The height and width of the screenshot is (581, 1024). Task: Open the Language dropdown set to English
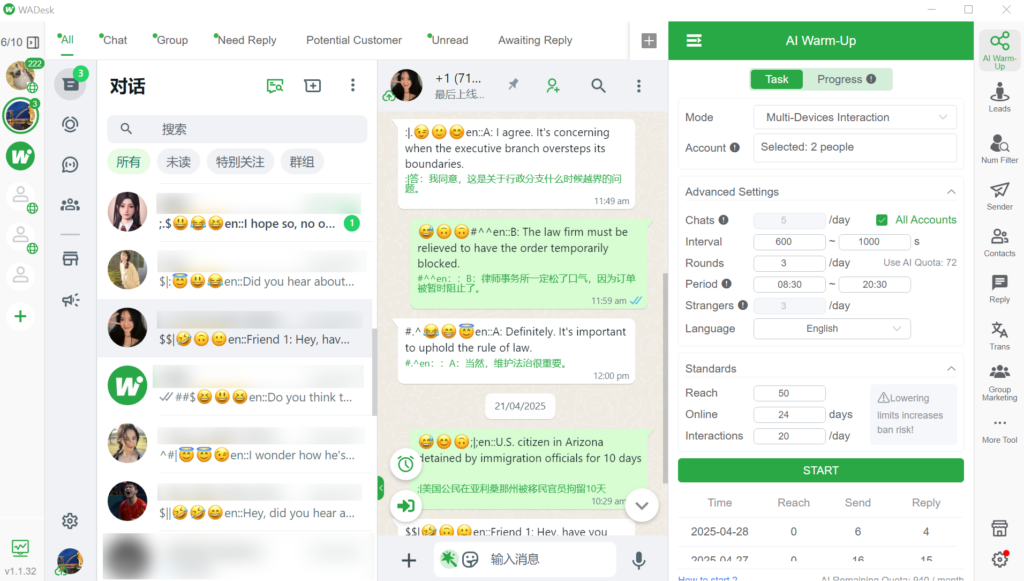click(831, 328)
